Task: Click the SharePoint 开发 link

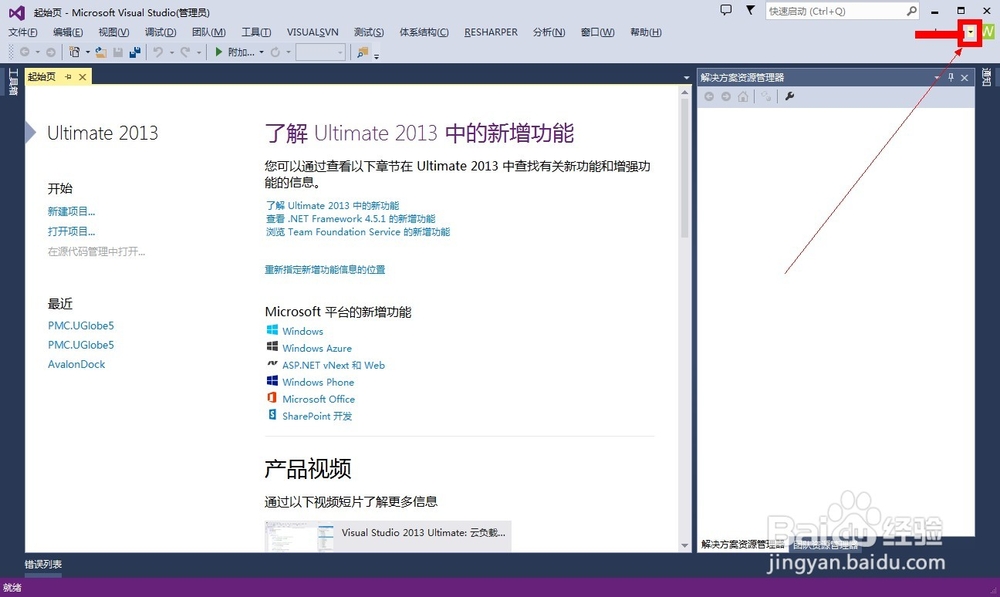Action: (317, 416)
